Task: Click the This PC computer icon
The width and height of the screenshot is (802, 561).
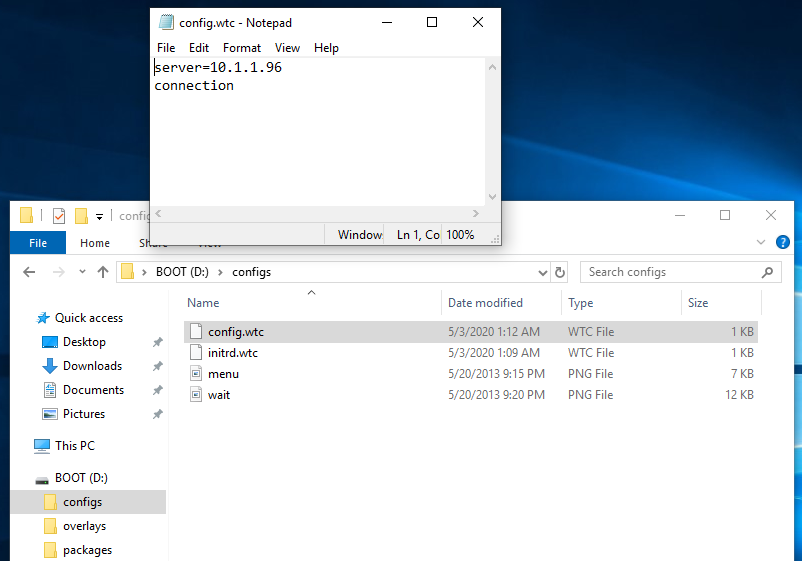Action: (x=42, y=446)
